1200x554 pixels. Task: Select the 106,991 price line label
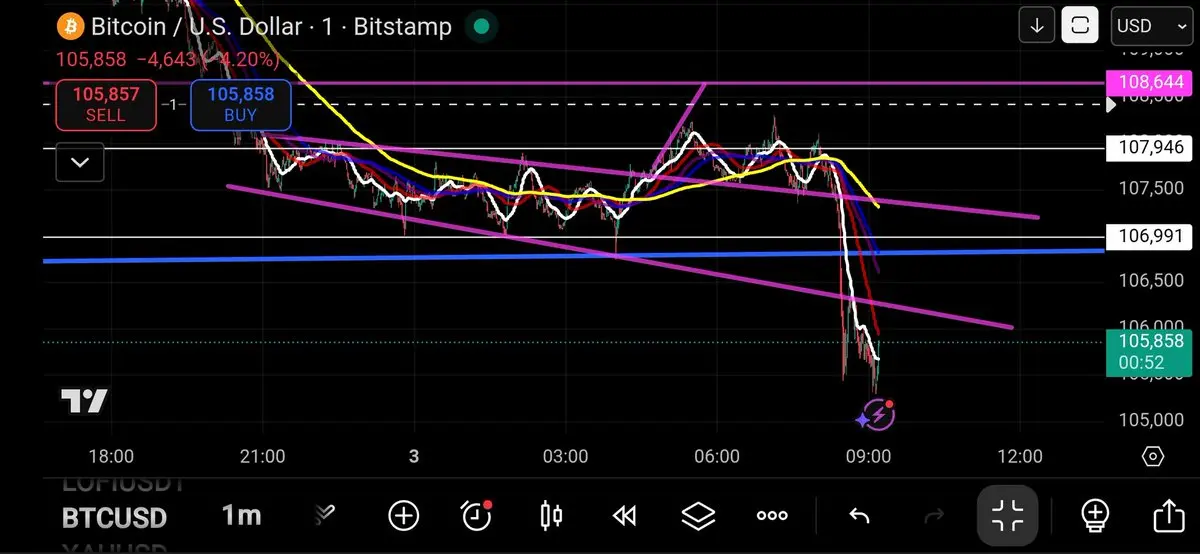(x=1149, y=237)
